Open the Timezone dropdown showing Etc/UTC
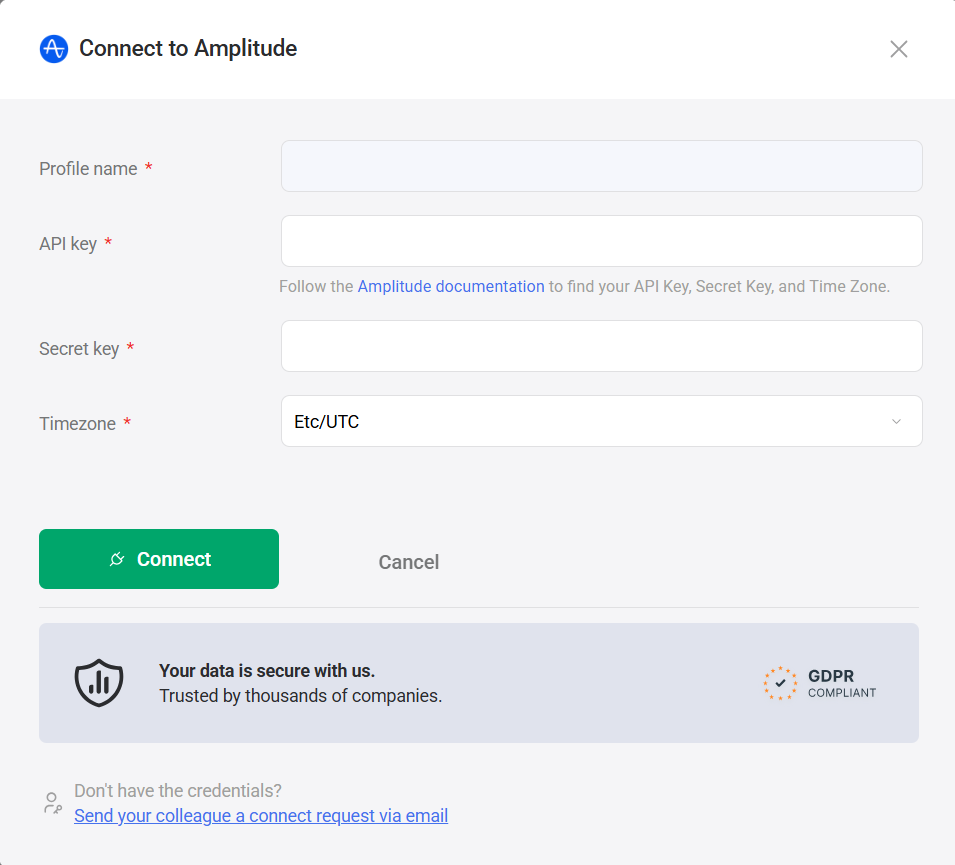The width and height of the screenshot is (955, 865). pyautogui.click(x=601, y=421)
